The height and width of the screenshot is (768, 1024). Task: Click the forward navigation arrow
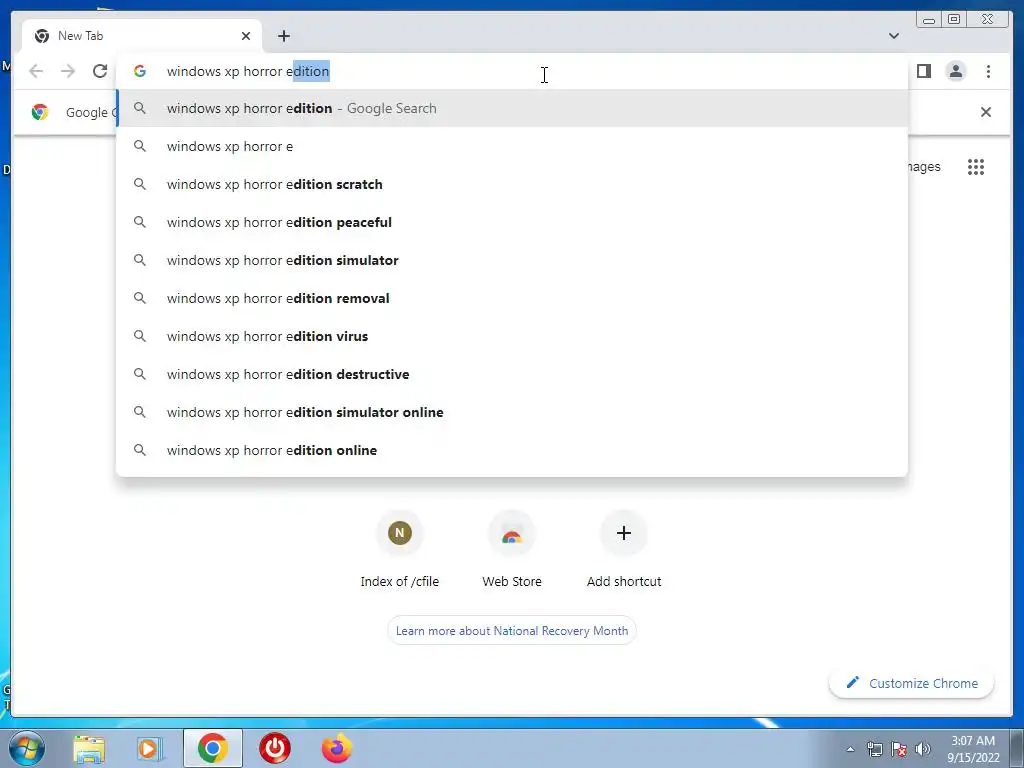(68, 71)
